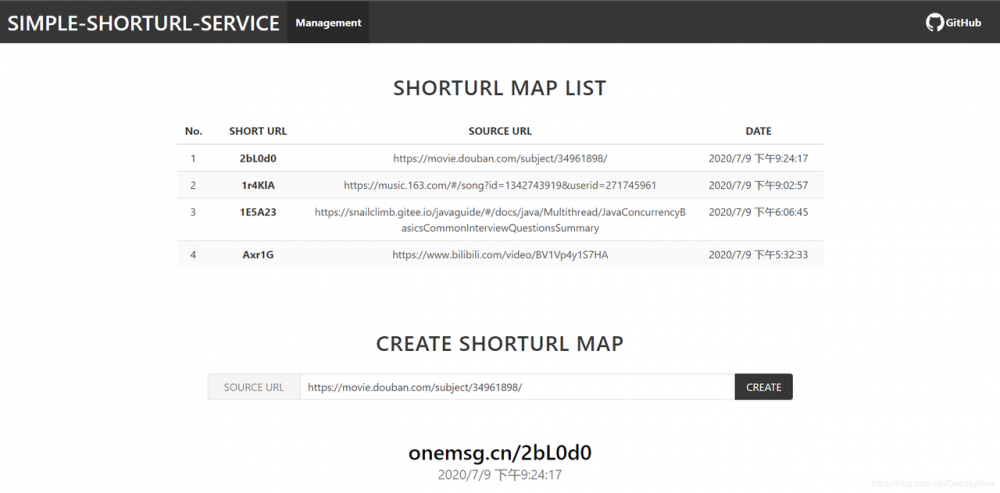Click the SIMPLE-SHORTURL-SERVICE brand title
Viewport: 1000px width, 493px height.
144,23
